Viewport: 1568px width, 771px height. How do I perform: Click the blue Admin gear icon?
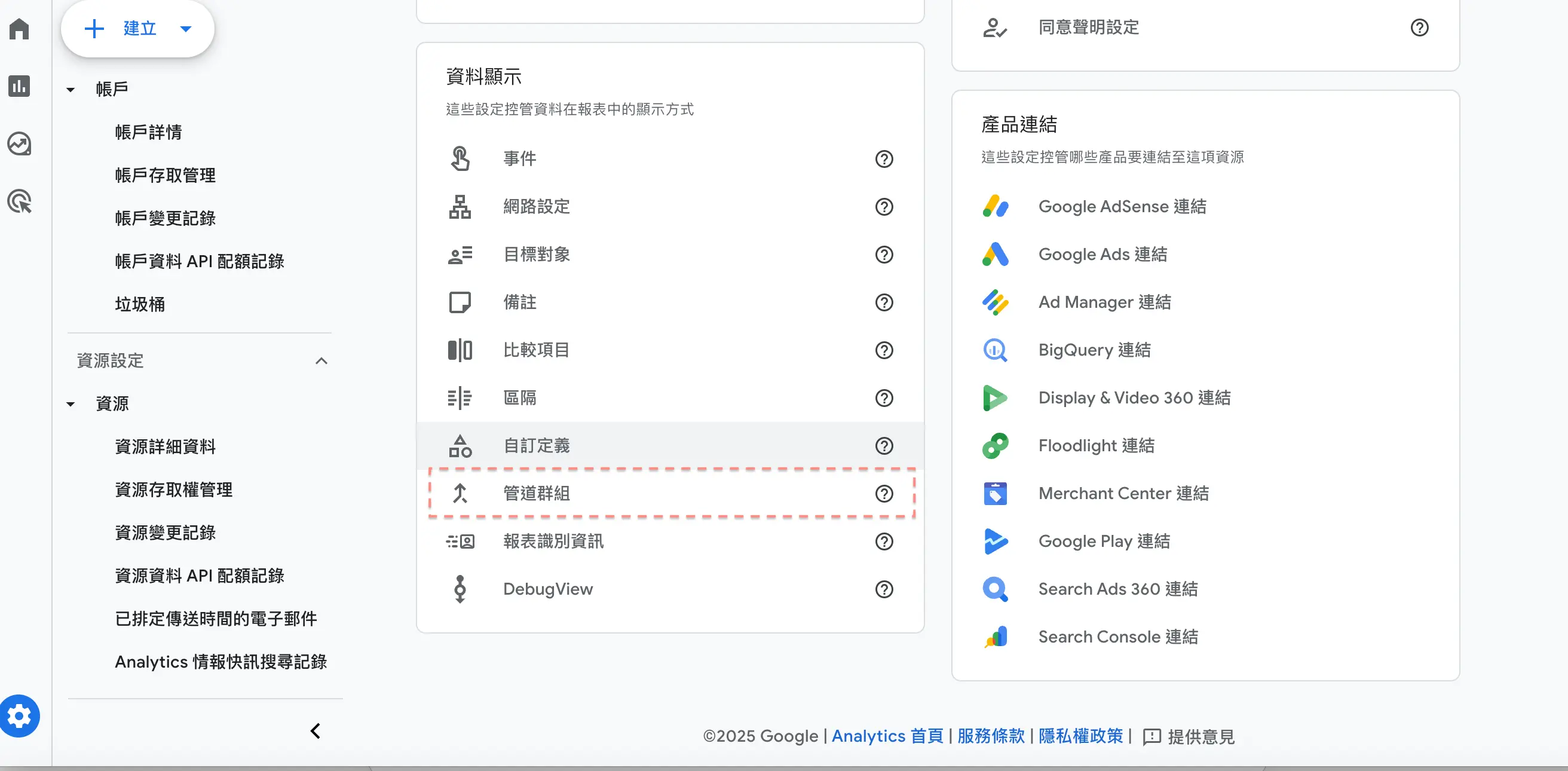click(x=20, y=716)
